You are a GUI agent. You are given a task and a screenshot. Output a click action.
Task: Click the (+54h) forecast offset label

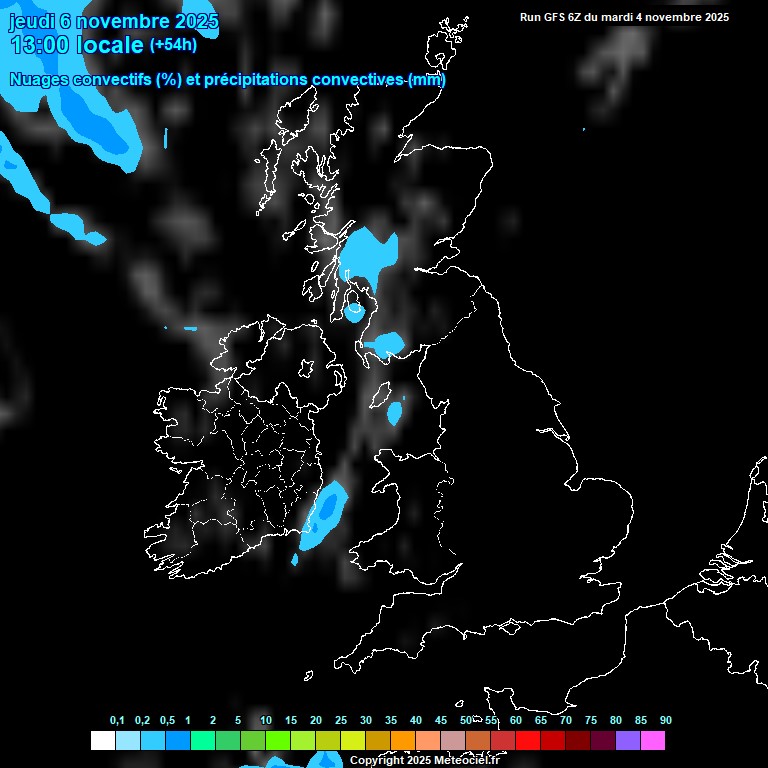(x=173, y=45)
